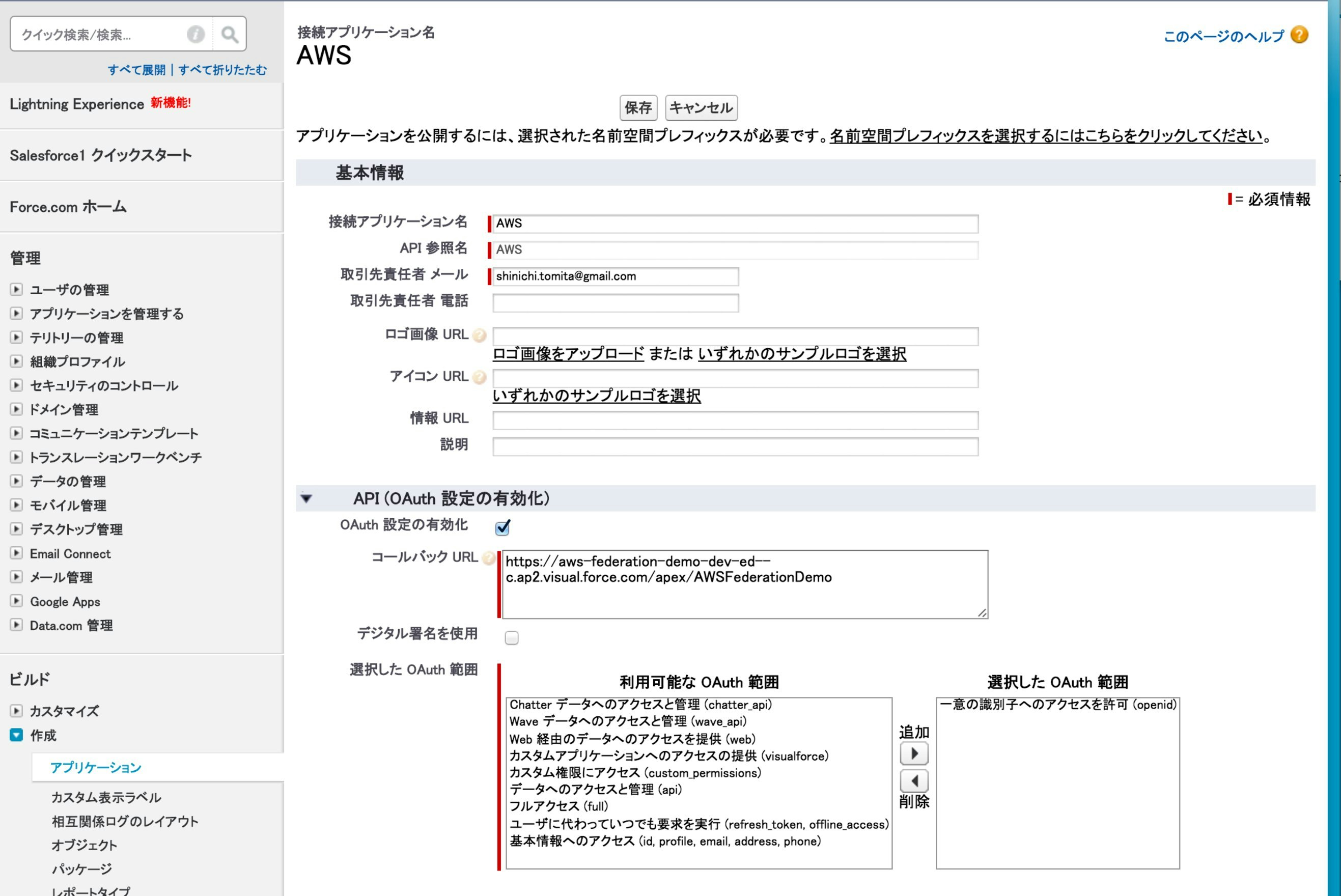Open the page help question mark icon

(x=1299, y=35)
